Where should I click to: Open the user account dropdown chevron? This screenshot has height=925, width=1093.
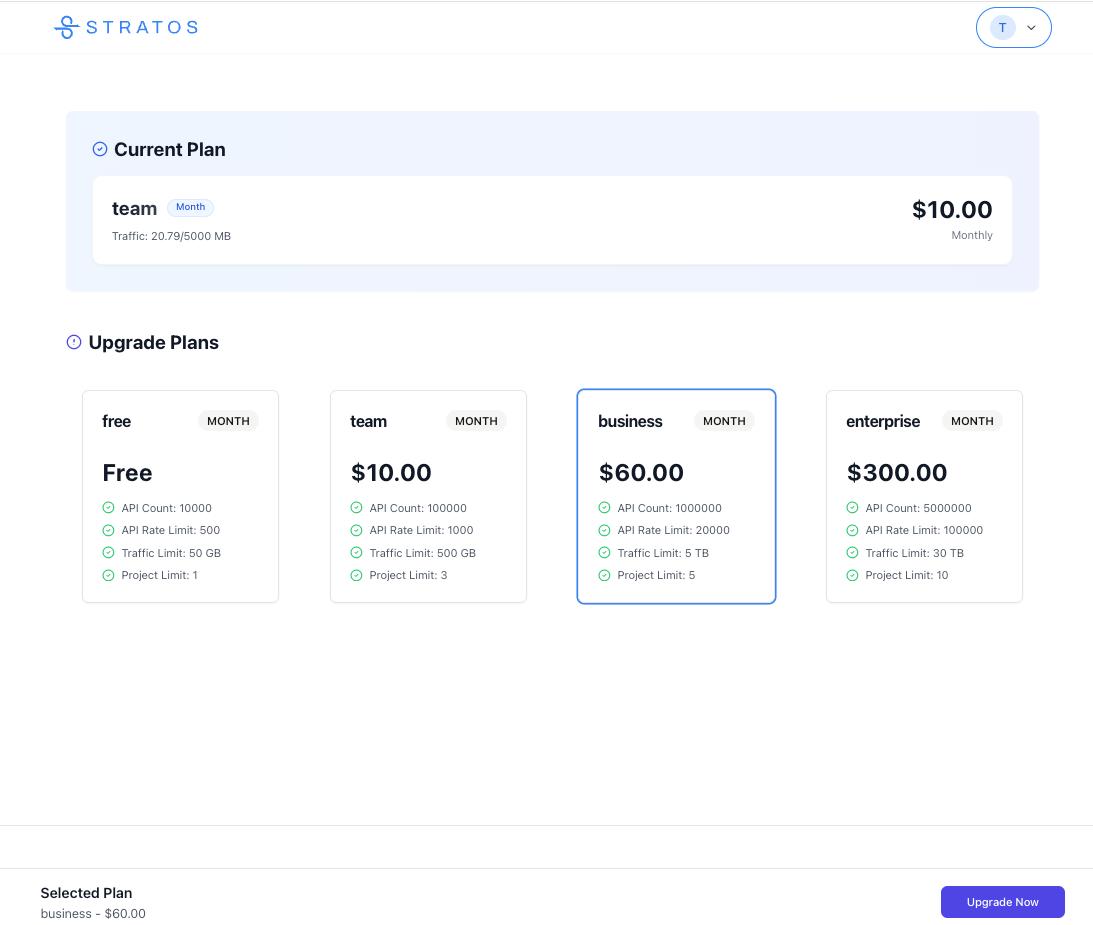1031,28
